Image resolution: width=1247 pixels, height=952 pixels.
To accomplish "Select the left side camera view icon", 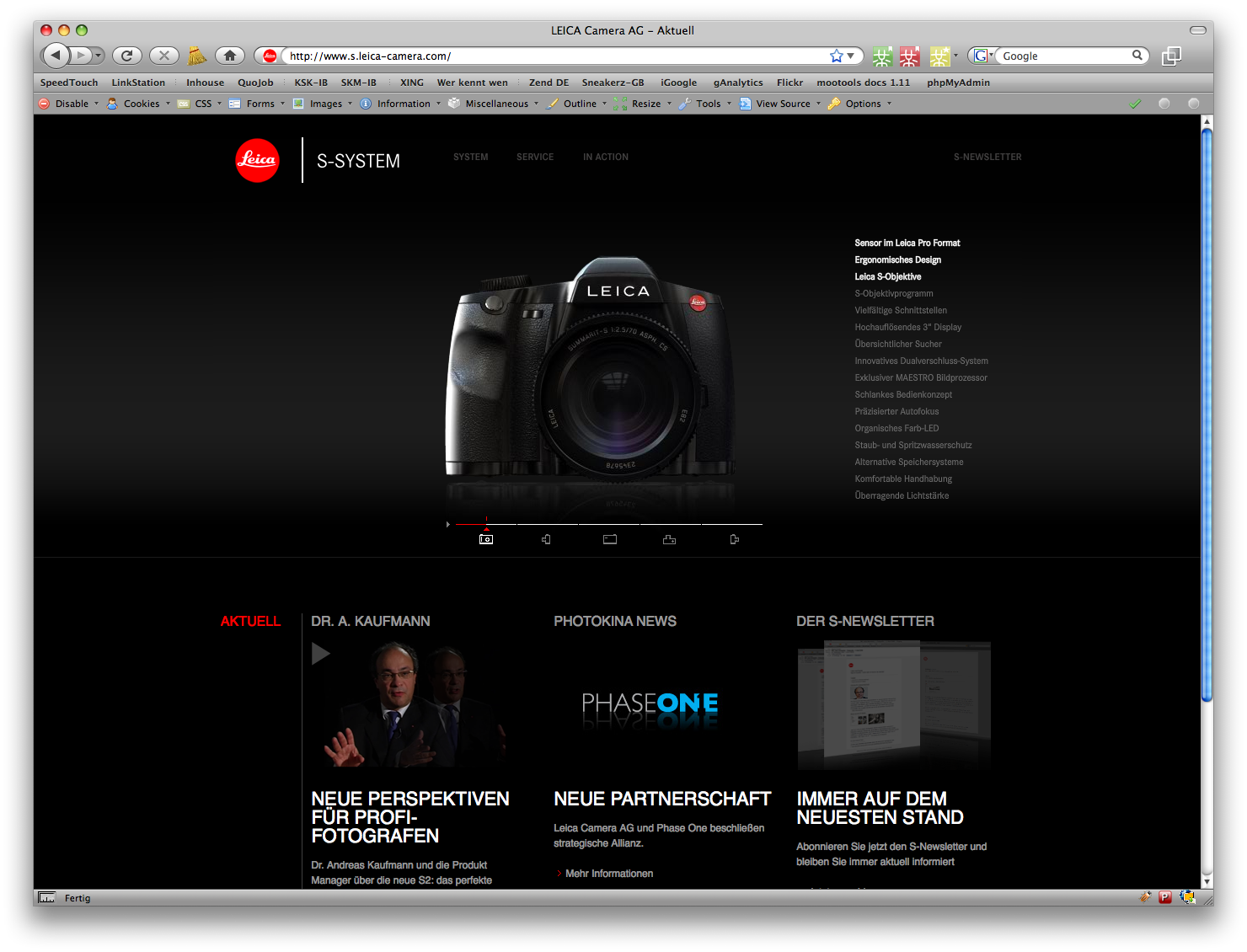I will point(547,539).
